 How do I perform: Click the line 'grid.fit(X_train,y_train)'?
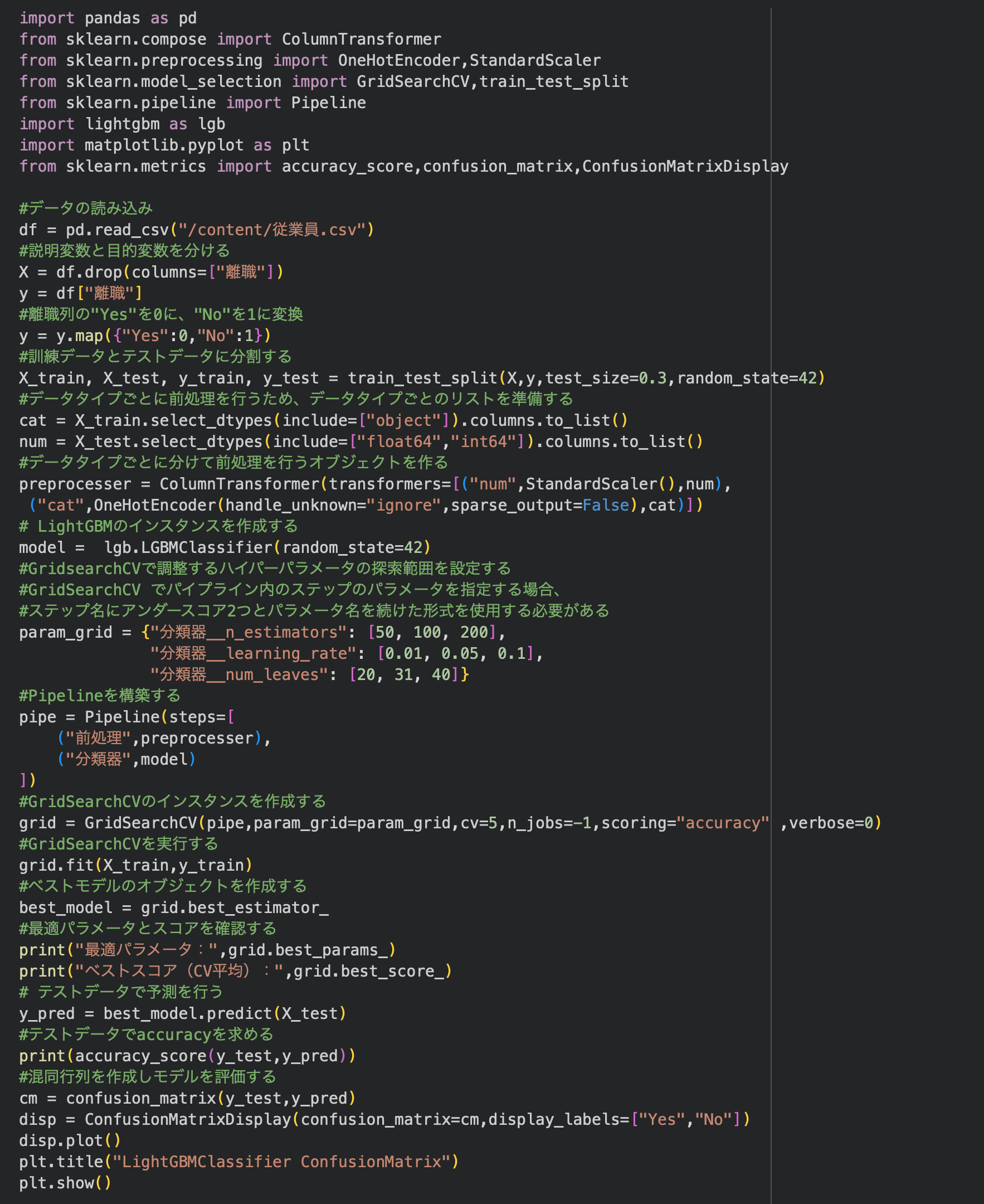click(135, 866)
